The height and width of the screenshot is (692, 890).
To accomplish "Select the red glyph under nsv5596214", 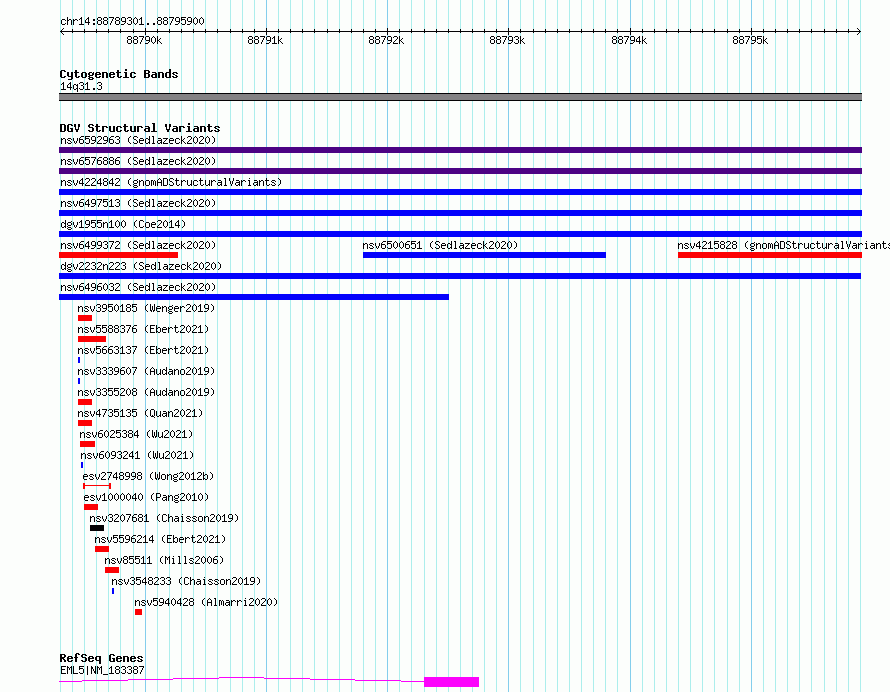I will pyautogui.click(x=102, y=549).
